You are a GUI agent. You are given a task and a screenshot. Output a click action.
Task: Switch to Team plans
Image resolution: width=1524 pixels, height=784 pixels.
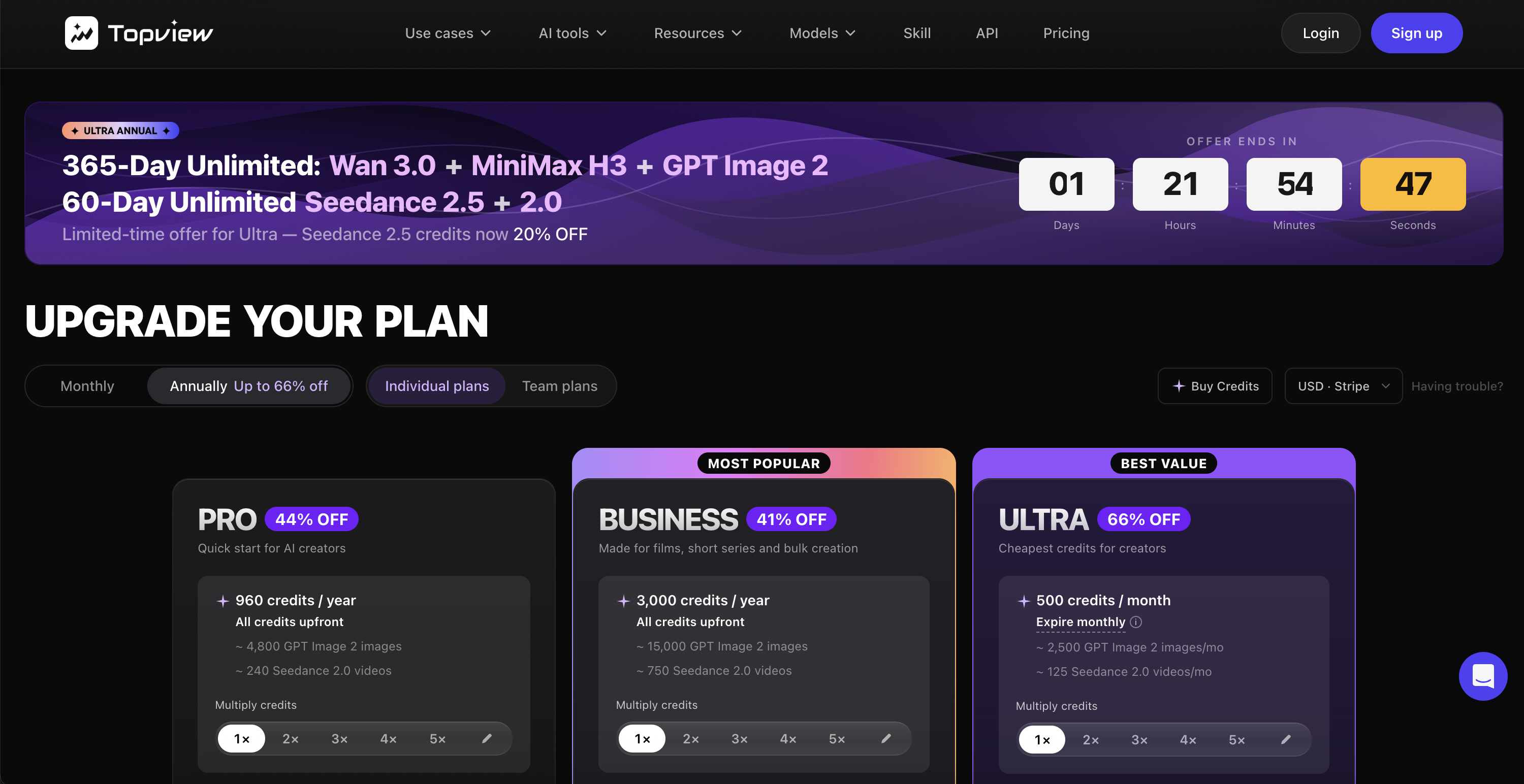tap(560, 386)
